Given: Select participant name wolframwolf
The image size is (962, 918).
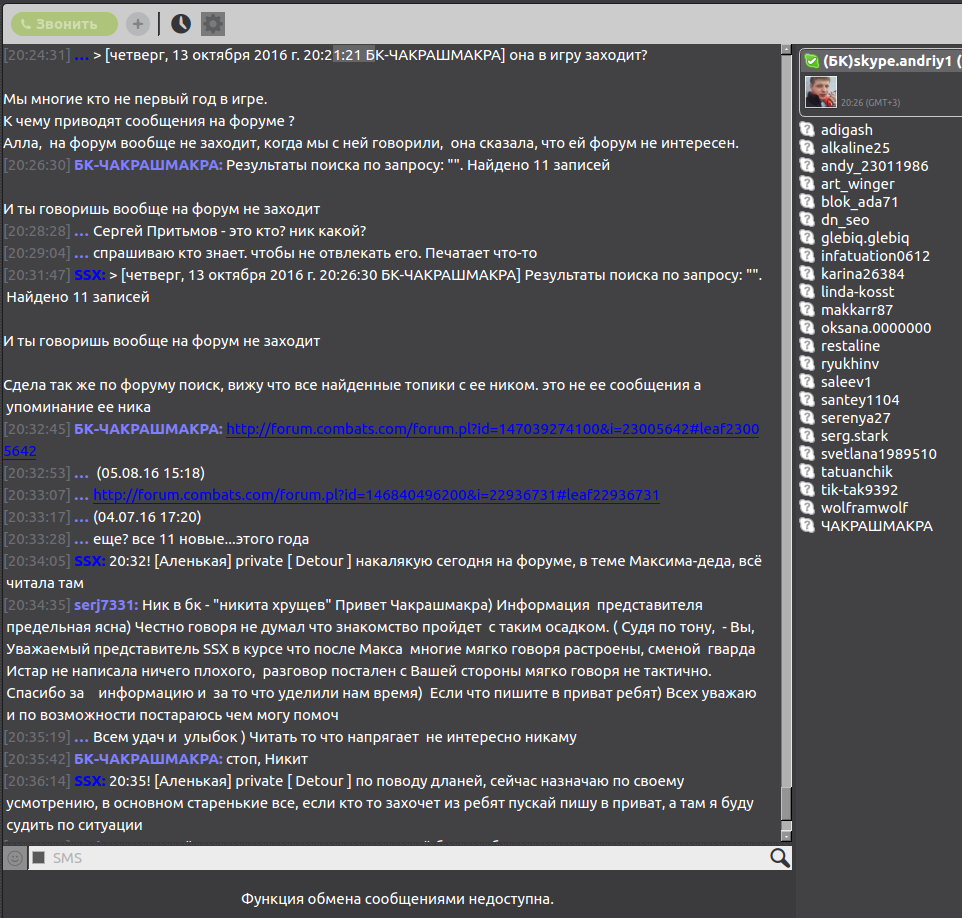Looking at the screenshot, I should (x=864, y=508).
